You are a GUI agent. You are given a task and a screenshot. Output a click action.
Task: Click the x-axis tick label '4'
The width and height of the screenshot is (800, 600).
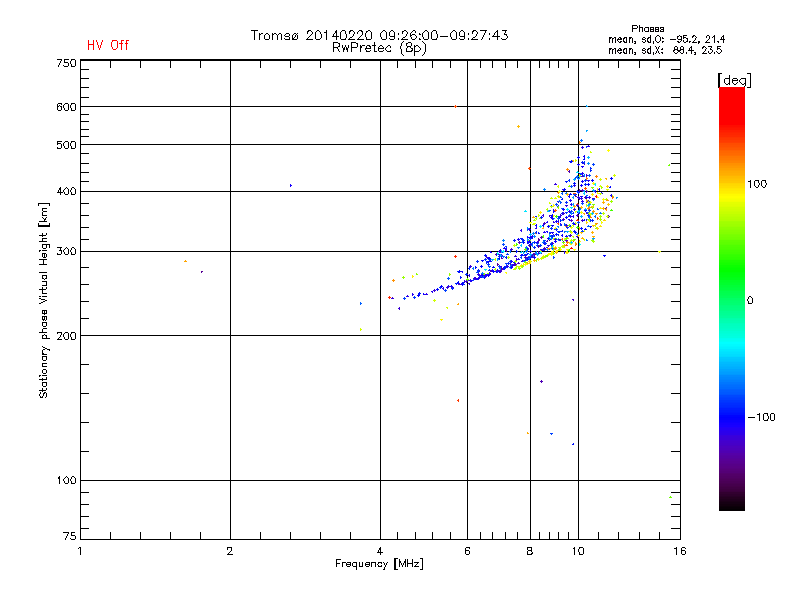pyautogui.click(x=380, y=551)
